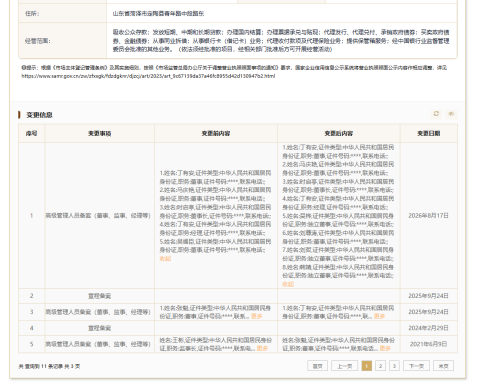The width and height of the screenshot is (486, 385).
Task: Collapse 变更前内容 of row 1 via 收起
Action: (165, 258)
